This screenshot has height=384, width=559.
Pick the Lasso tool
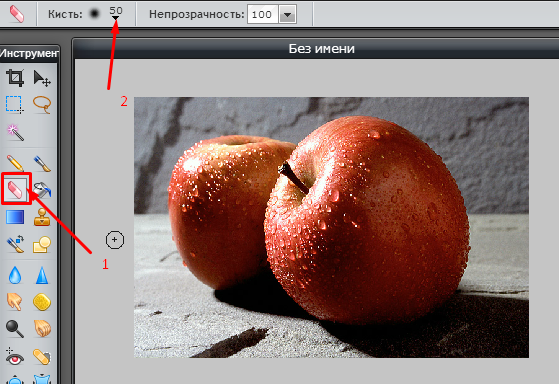click(x=42, y=104)
